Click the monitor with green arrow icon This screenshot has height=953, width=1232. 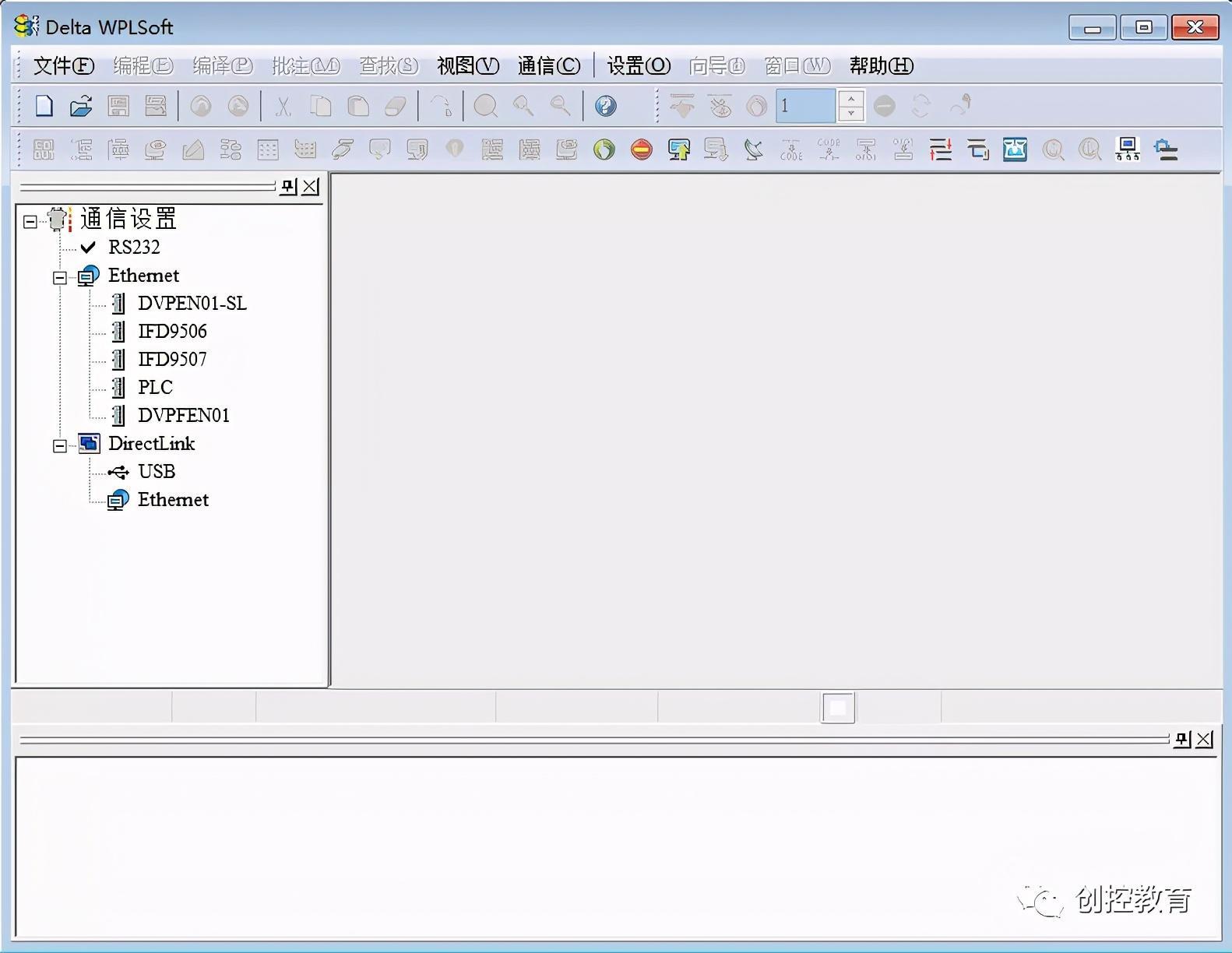[x=678, y=149]
